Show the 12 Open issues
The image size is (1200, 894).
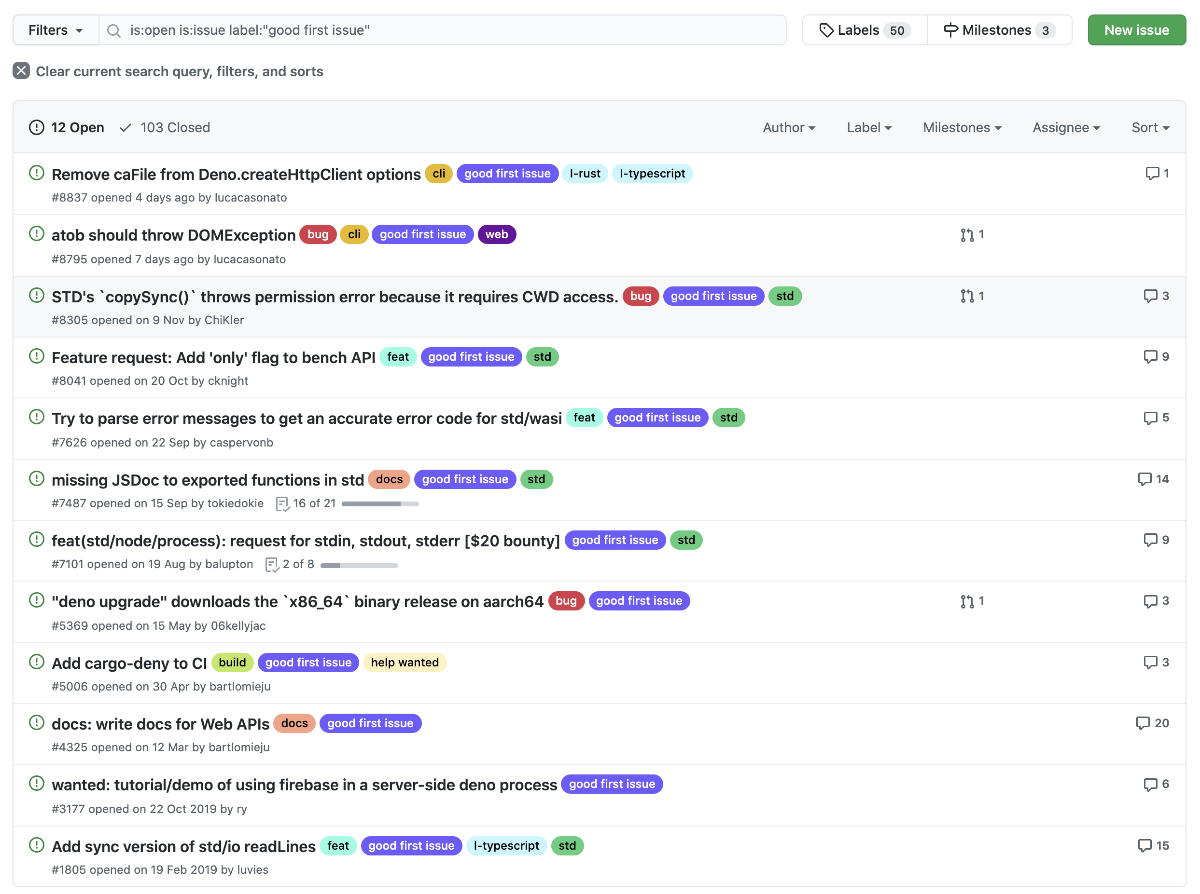coord(66,127)
